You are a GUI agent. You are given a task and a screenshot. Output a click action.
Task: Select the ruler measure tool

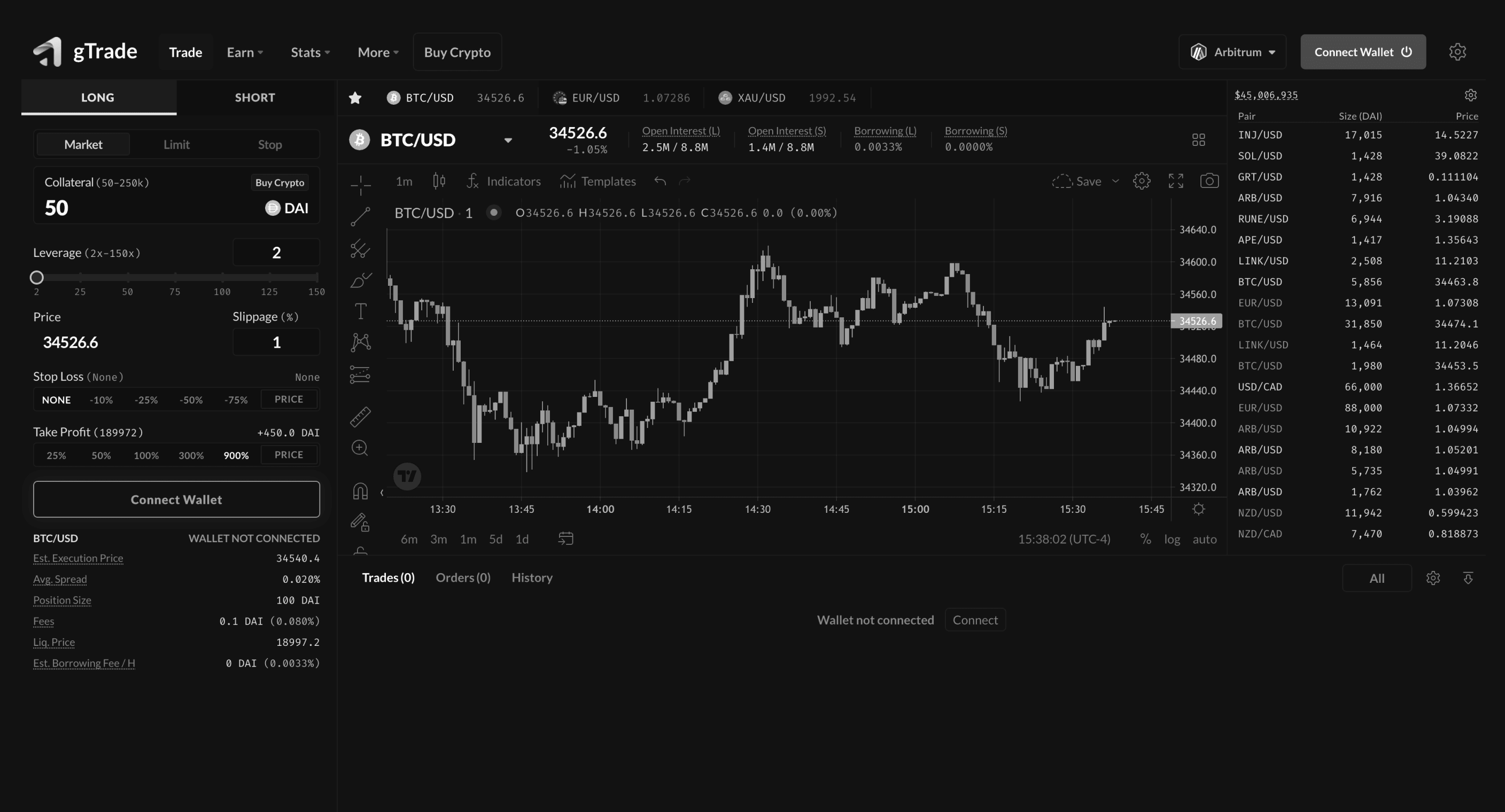[x=360, y=417]
